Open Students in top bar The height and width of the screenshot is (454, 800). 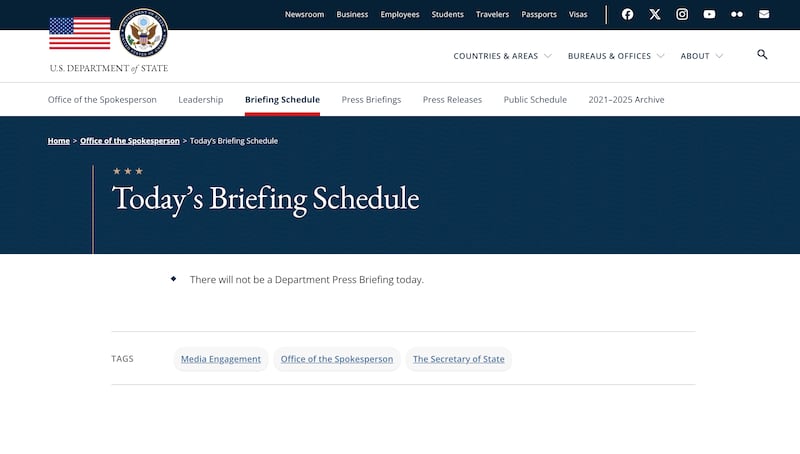click(x=447, y=14)
